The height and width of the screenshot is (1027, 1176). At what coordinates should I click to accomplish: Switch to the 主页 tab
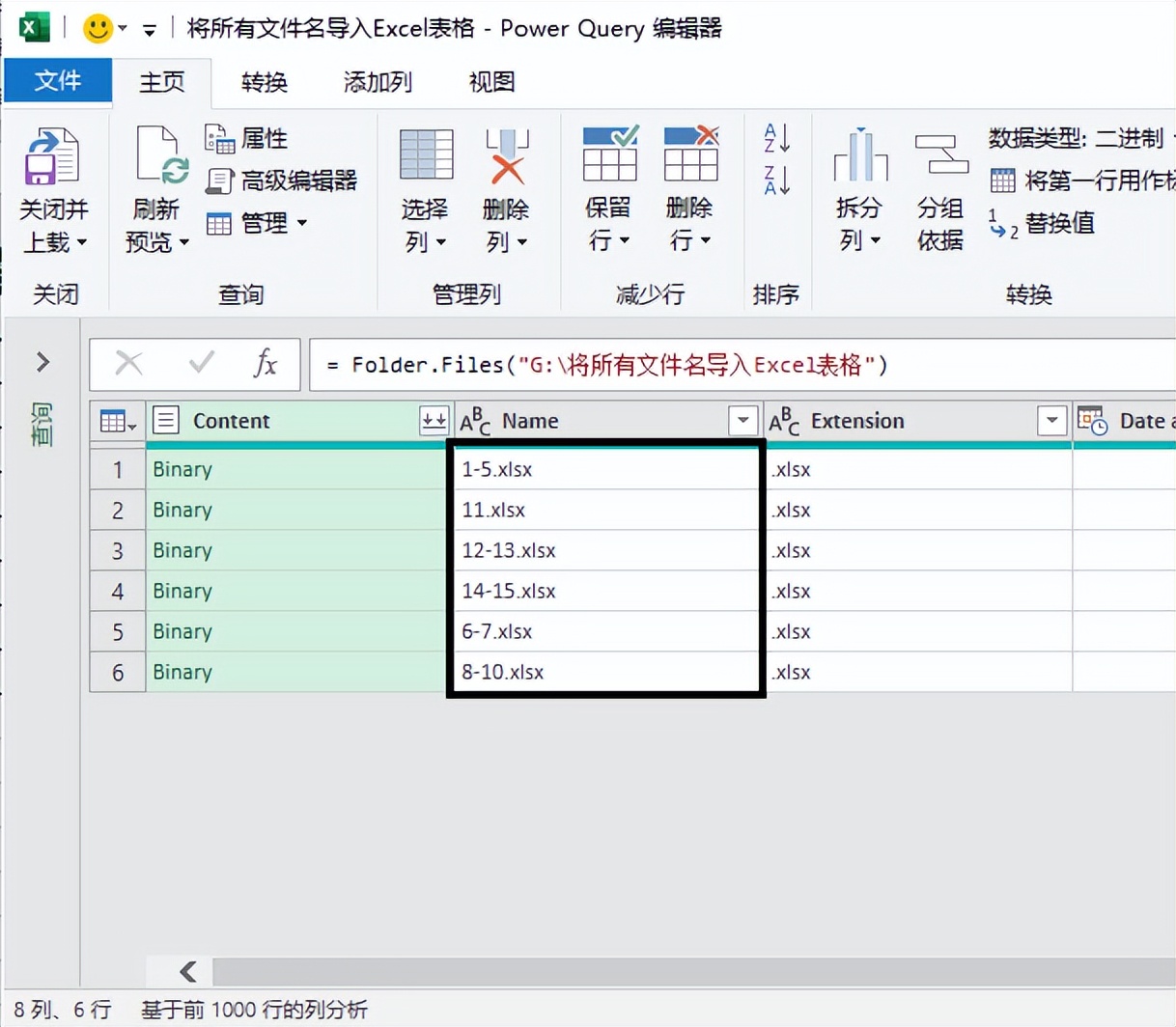[162, 82]
